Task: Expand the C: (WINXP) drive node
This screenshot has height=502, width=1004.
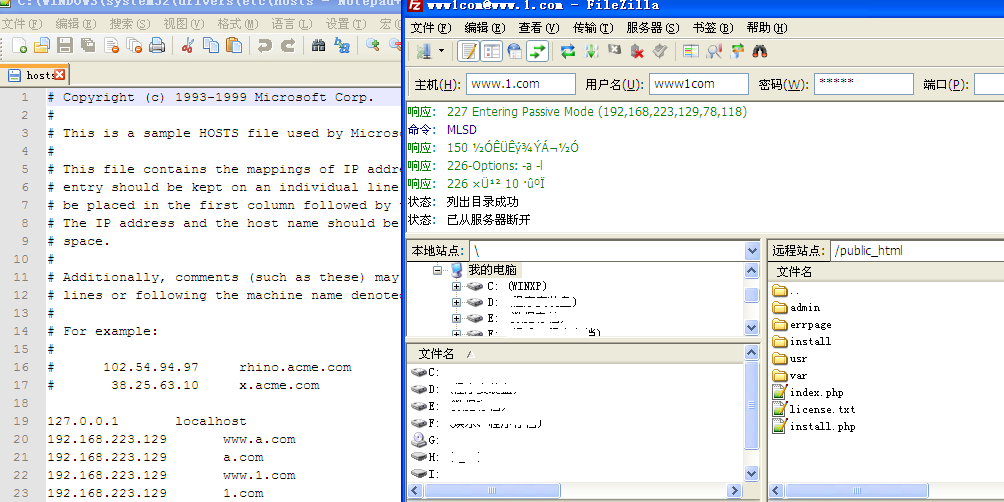Action: click(x=457, y=286)
